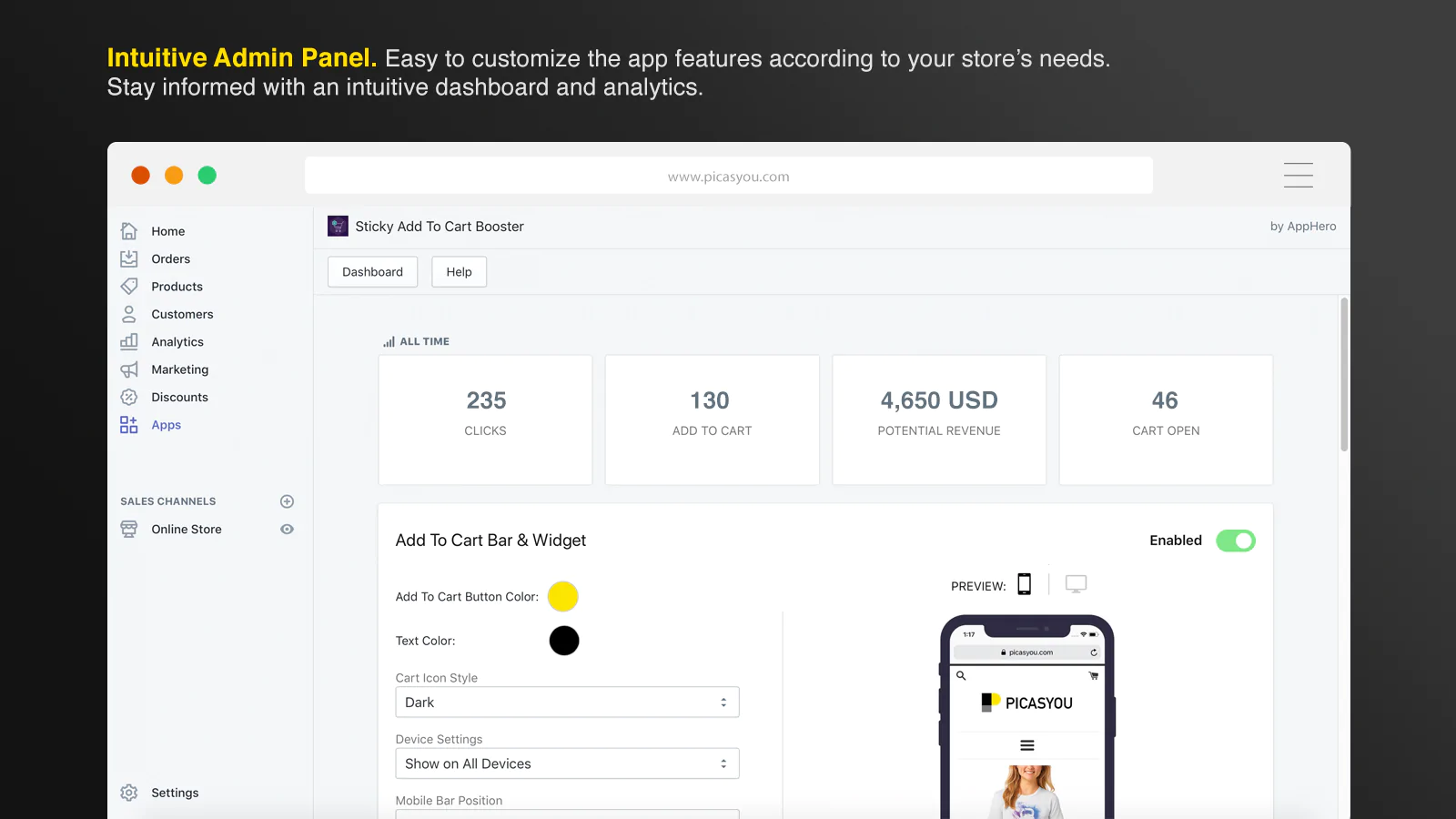Open the Analytics bar chart icon
Screen dimensions: 1456x819
click(129, 342)
